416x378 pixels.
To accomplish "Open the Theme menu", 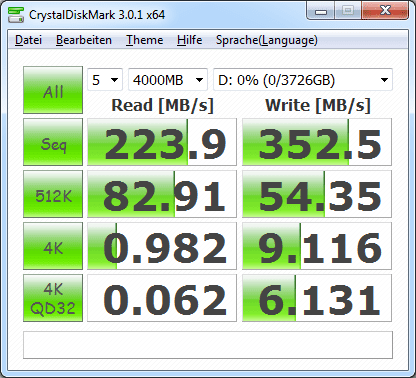I will [144, 40].
